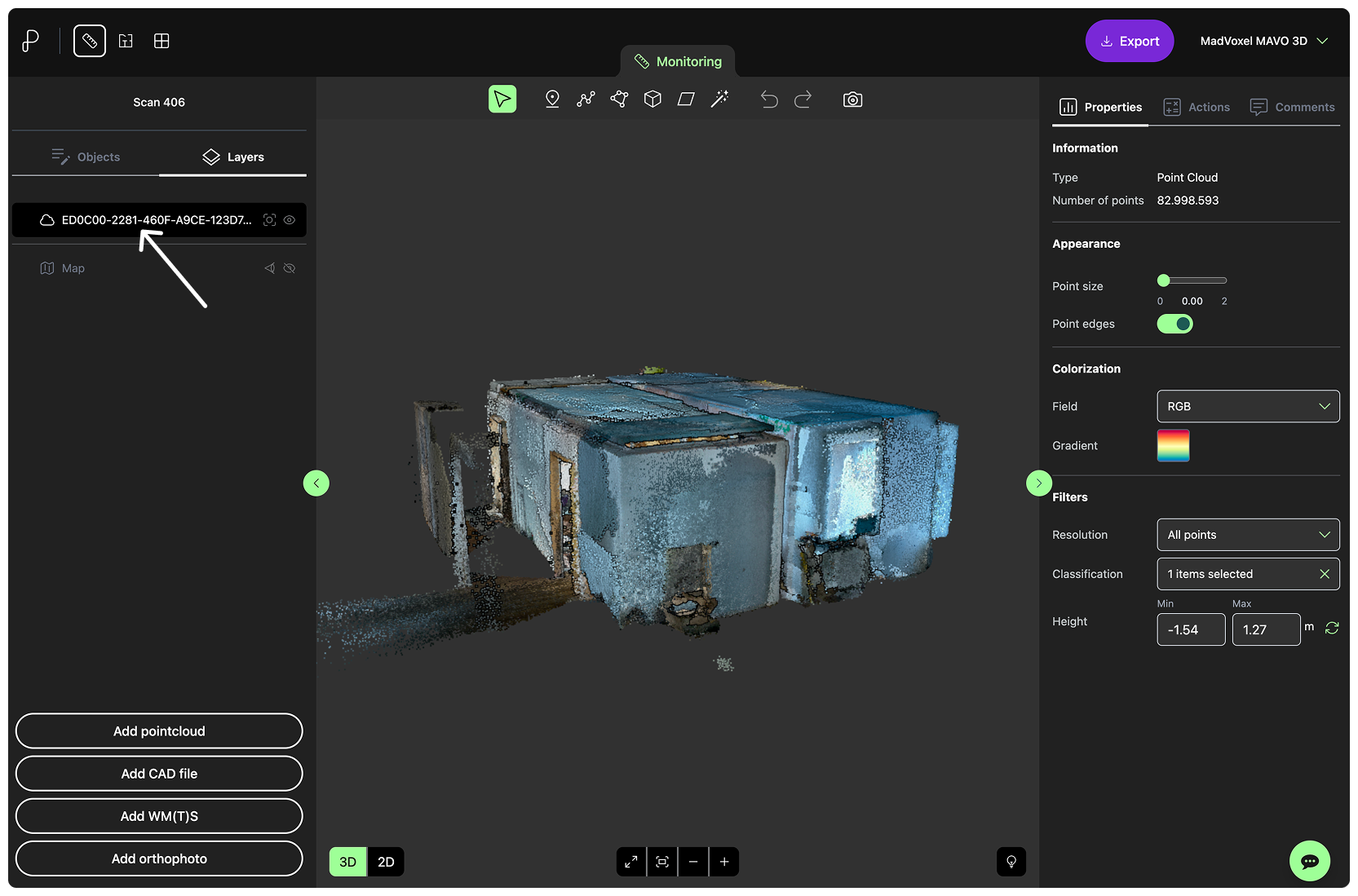Switch to the Objects tab
The width and height of the screenshot is (1358, 896).
point(86,157)
